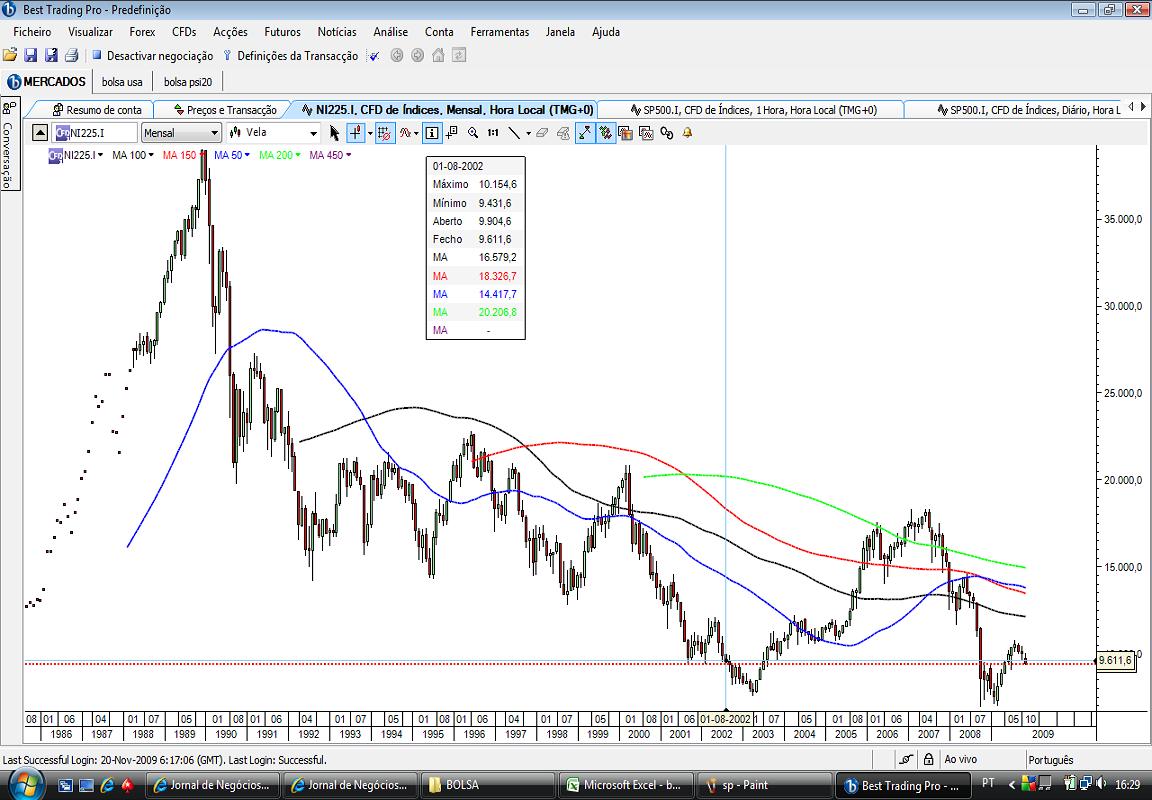Click the alarm bell alert icon
Screen dimensions: 1152x800
coord(688,133)
